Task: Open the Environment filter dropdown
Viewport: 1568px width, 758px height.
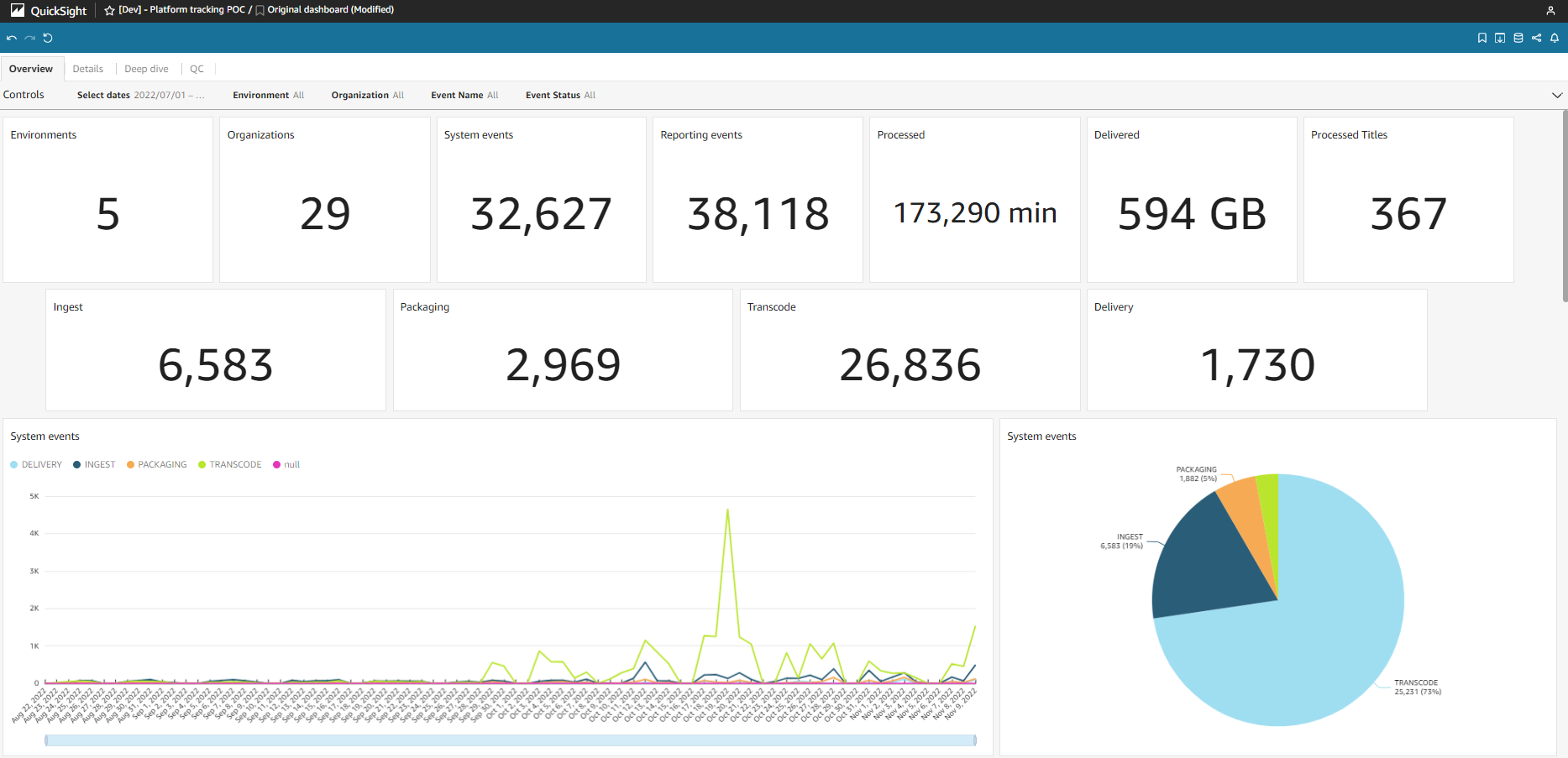Action: tap(269, 95)
